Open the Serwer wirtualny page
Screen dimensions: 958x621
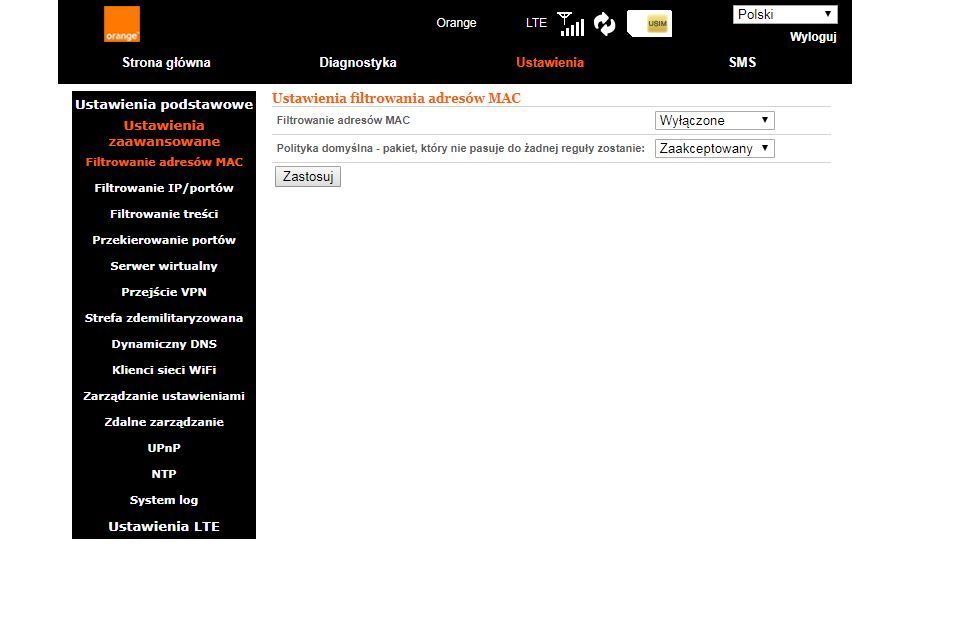[x=164, y=266]
